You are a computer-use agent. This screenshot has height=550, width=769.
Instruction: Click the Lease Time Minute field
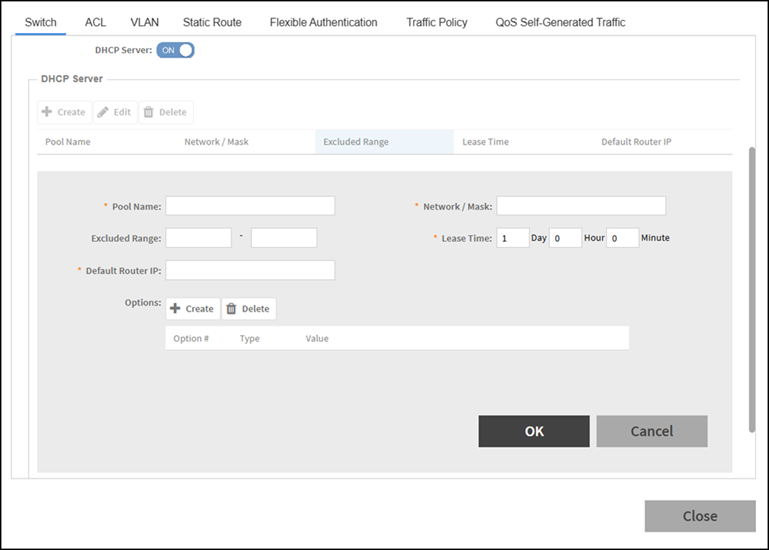coord(623,238)
